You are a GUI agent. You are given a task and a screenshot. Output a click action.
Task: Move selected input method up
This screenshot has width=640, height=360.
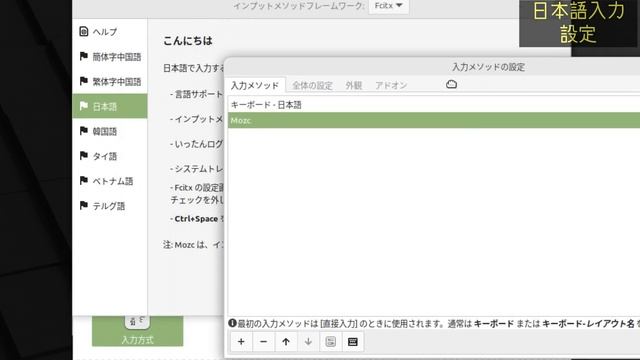pyautogui.click(x=286, y=342)
